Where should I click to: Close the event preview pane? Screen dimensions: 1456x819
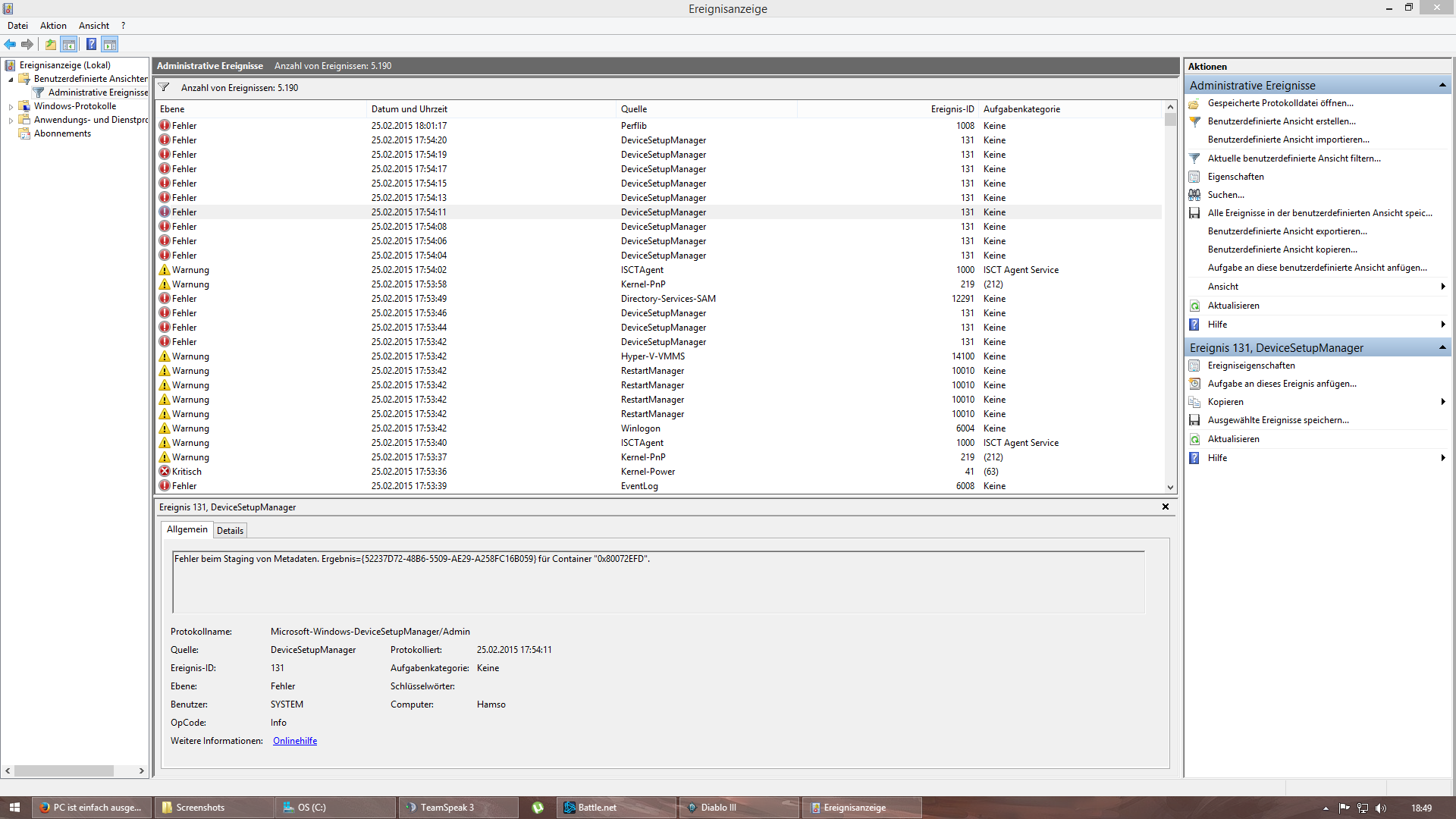[x=1166, y=507]
